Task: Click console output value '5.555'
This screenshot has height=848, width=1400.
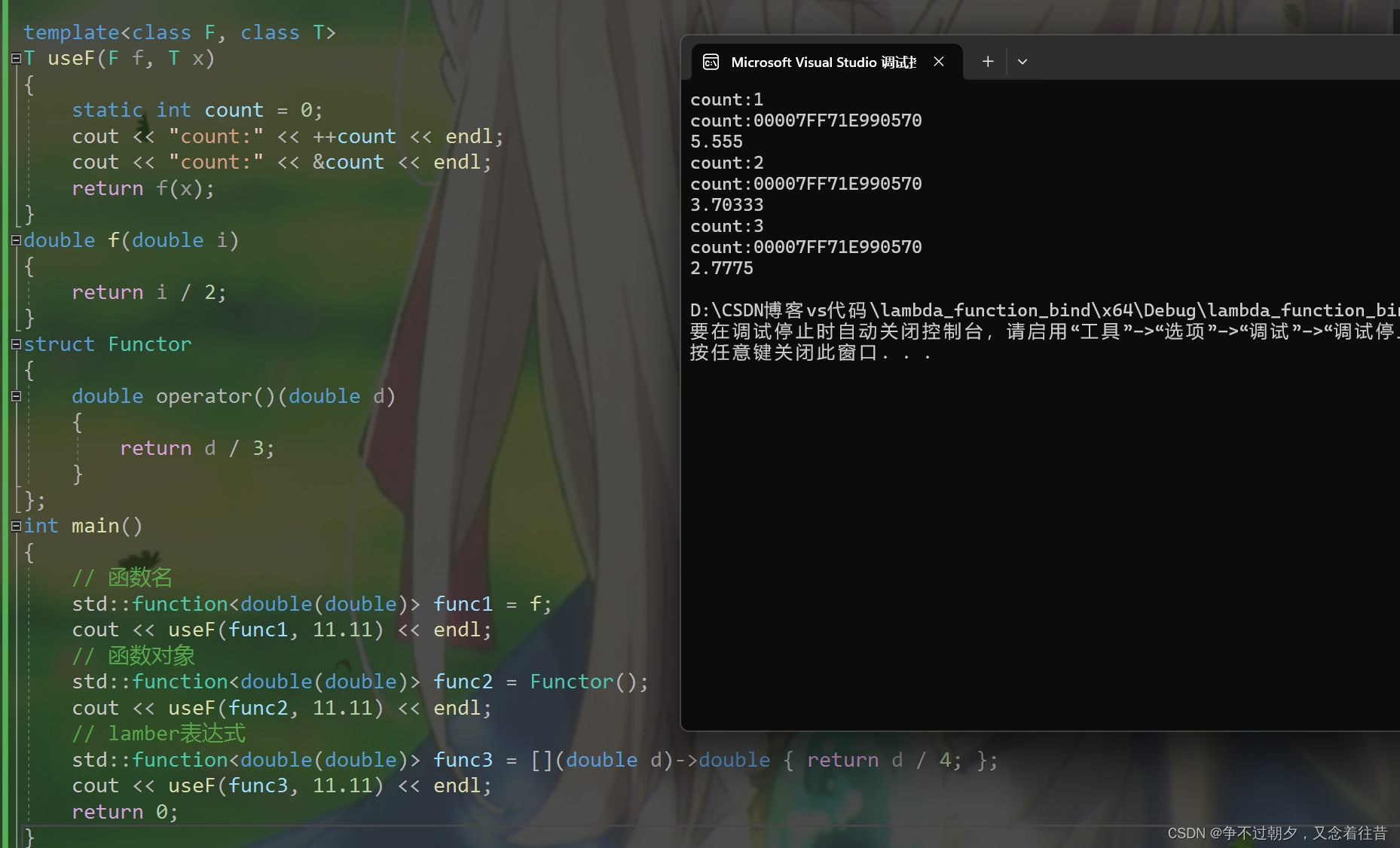Action: click(717, 142)
